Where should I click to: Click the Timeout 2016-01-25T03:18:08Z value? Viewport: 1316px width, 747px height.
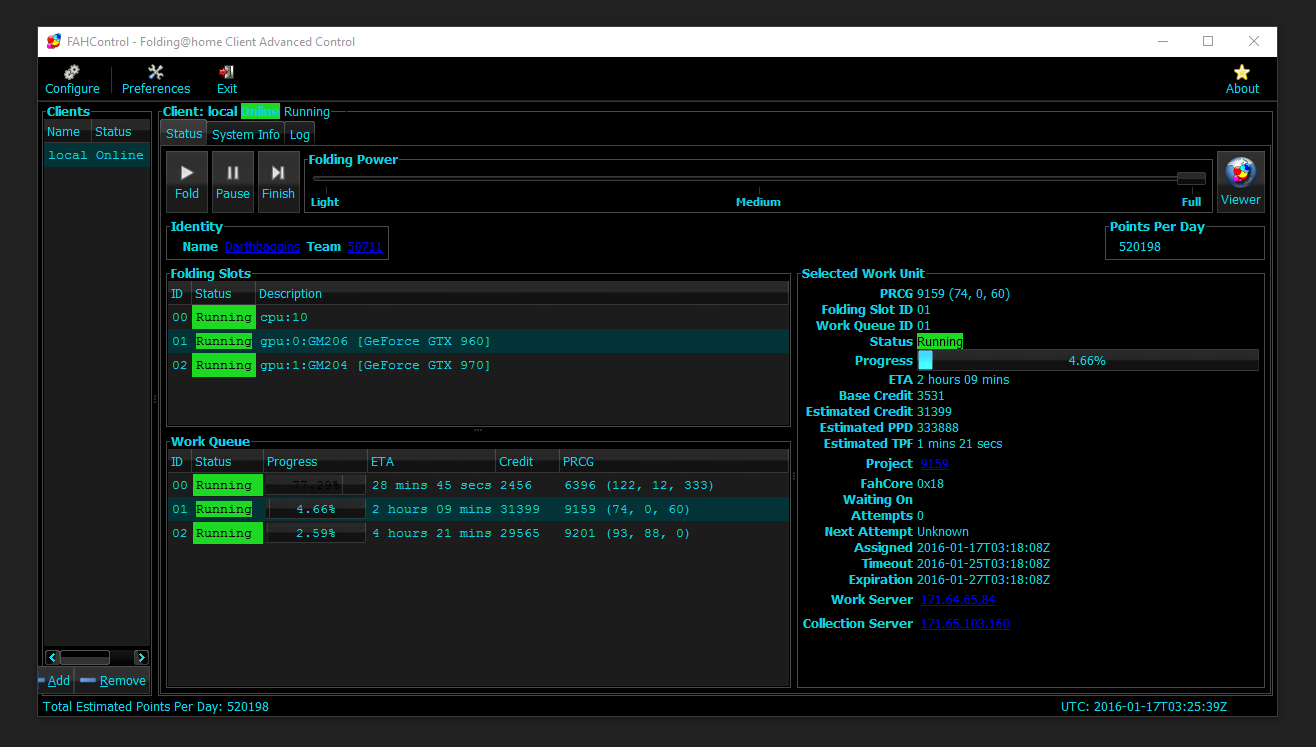pyautogui.click(x=983, y=563)
